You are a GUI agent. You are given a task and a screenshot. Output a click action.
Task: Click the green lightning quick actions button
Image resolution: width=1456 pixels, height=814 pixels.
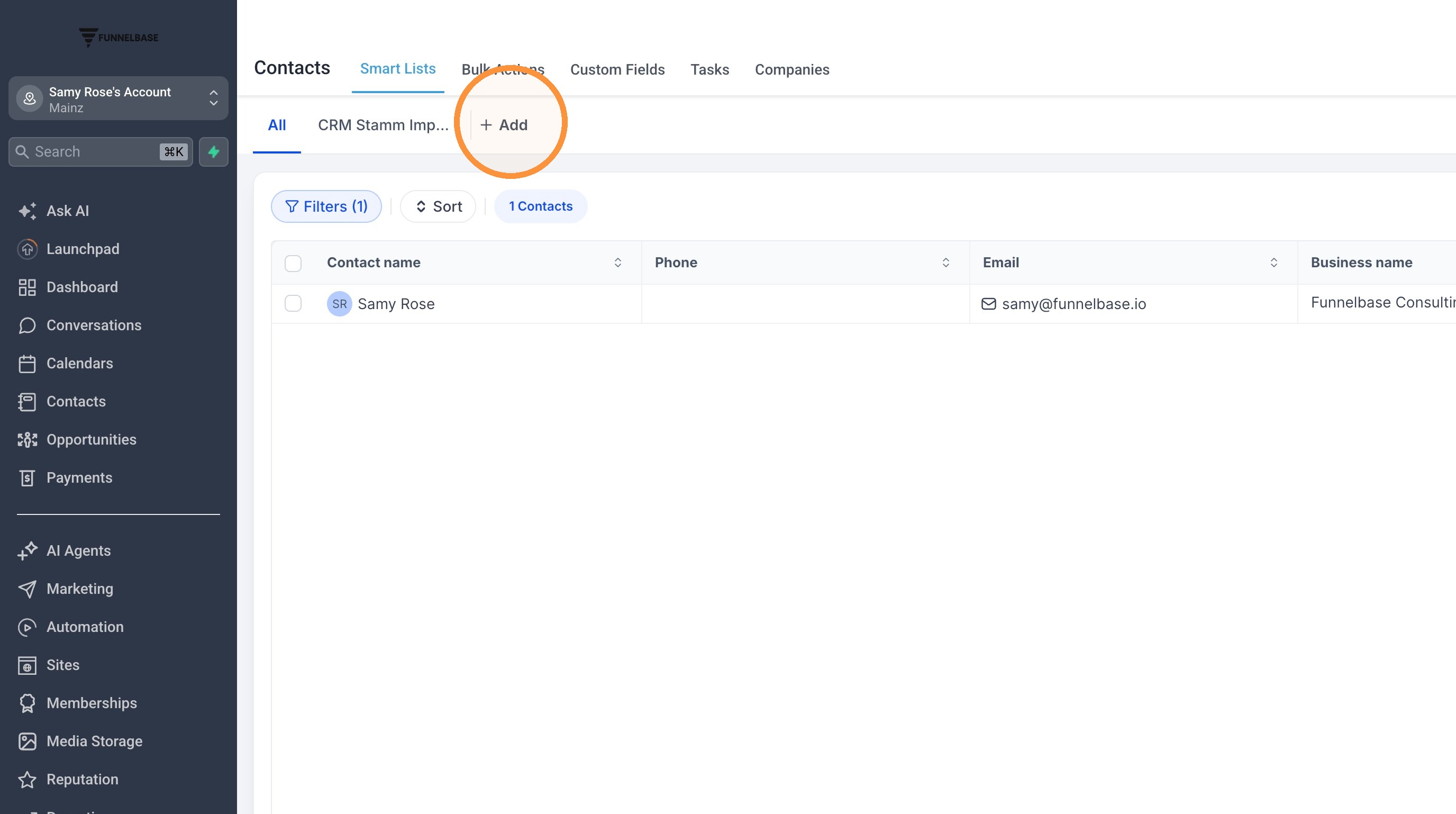pyautogui.click(x=214, y=151)
